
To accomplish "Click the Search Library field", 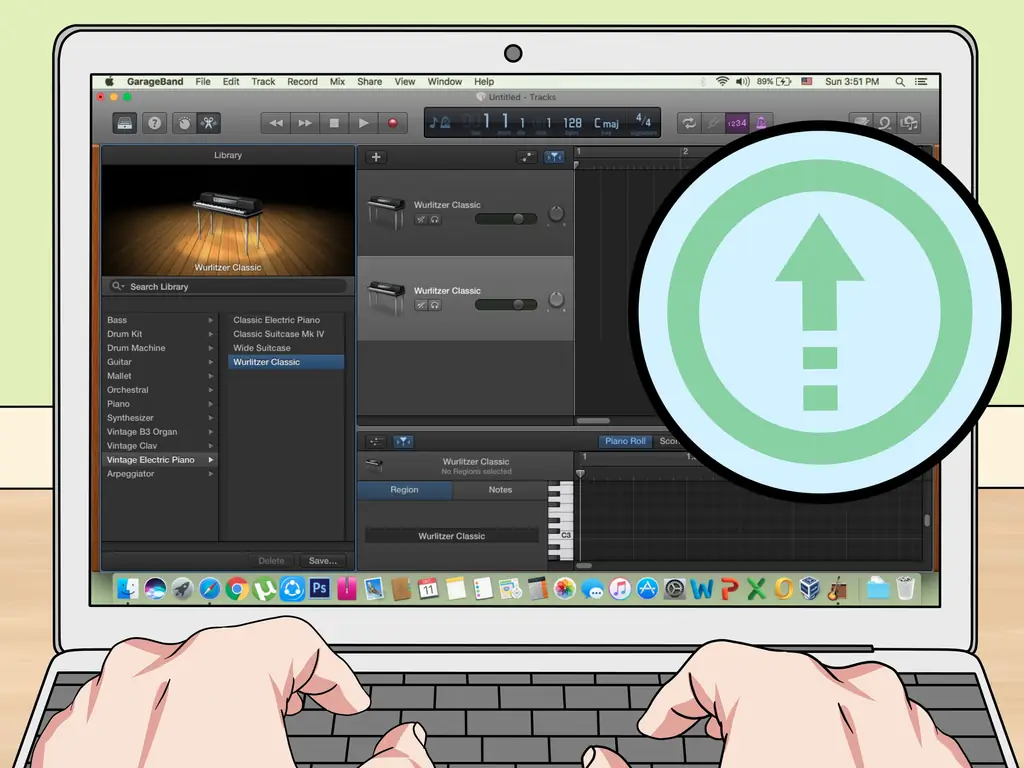I will click(227, 286).
